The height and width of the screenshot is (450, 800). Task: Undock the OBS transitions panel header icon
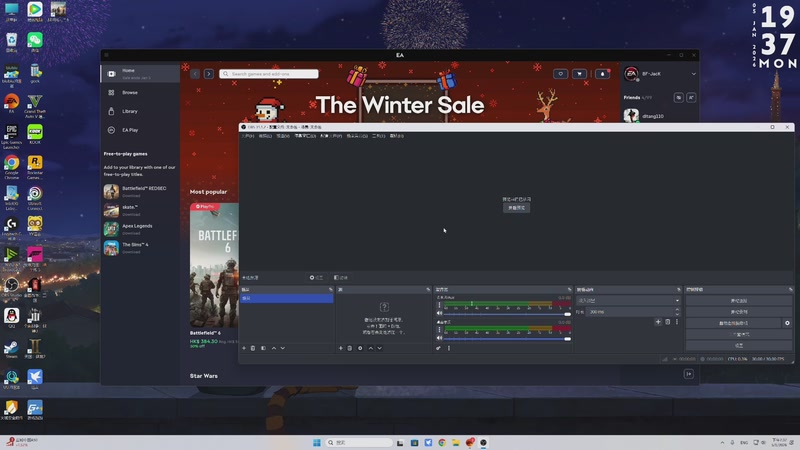pyautogui.click(x=679, y=289)
